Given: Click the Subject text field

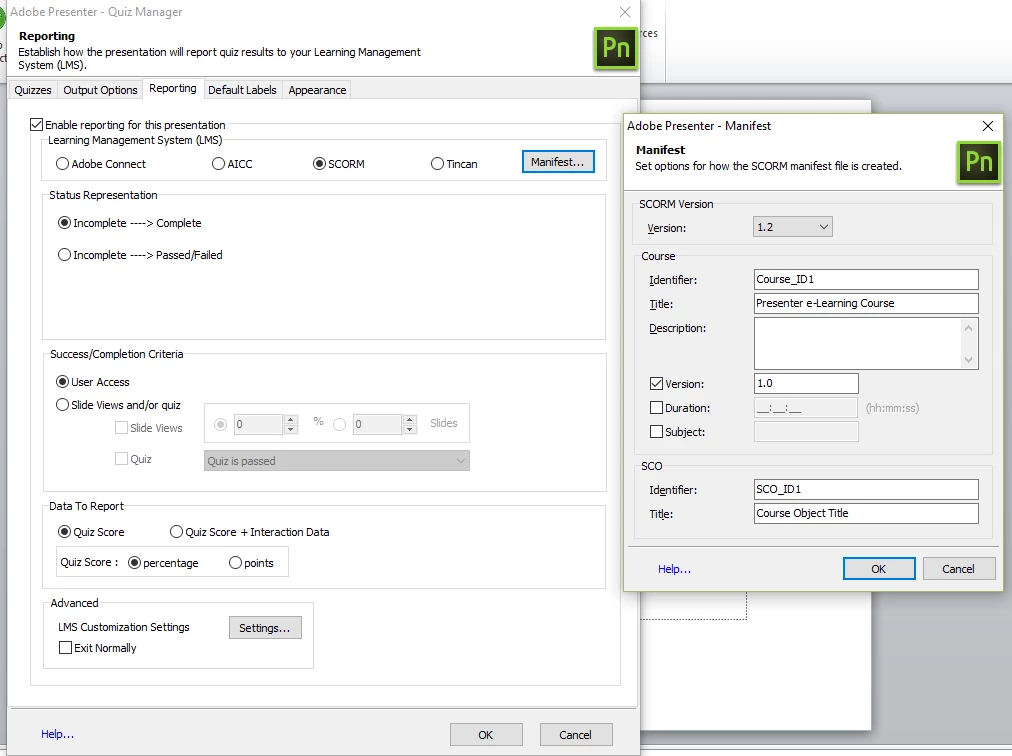Looking at the screenshot, I should (806, 431).
